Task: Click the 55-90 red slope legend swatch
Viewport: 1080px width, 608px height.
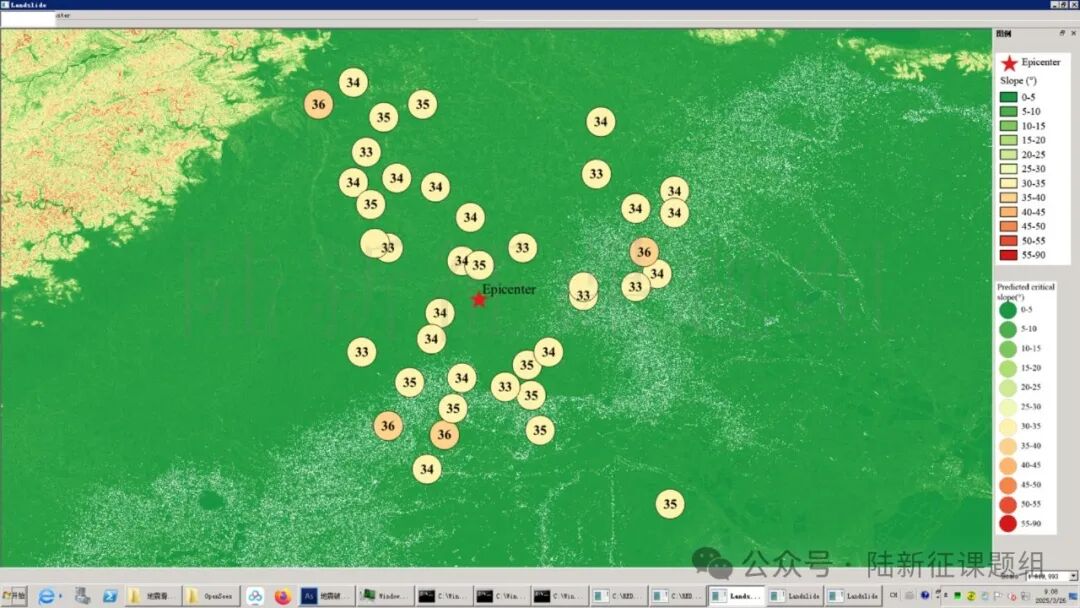Action: tap(1007, 255)
